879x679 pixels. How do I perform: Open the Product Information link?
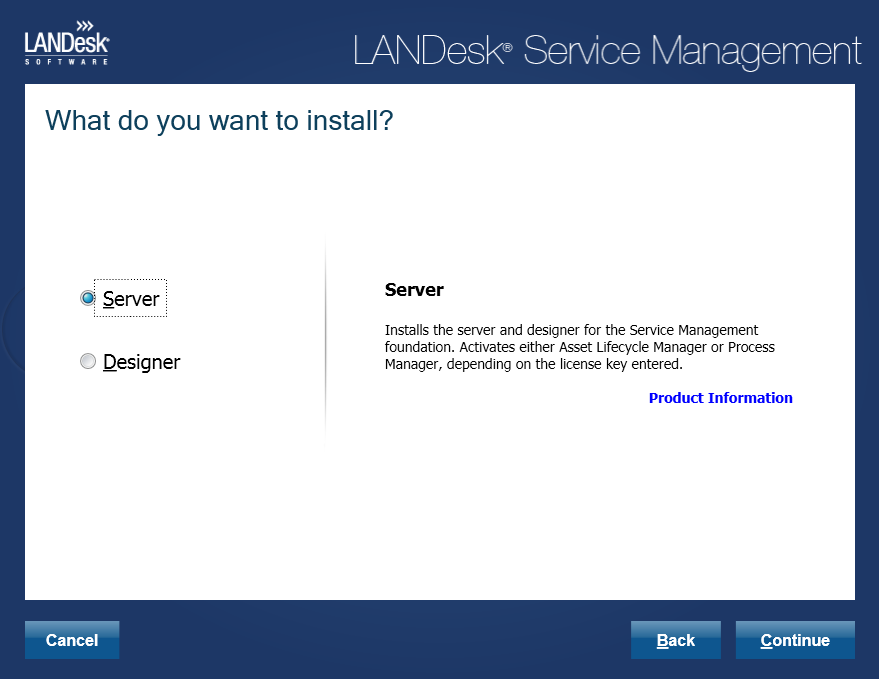(720, 398)
